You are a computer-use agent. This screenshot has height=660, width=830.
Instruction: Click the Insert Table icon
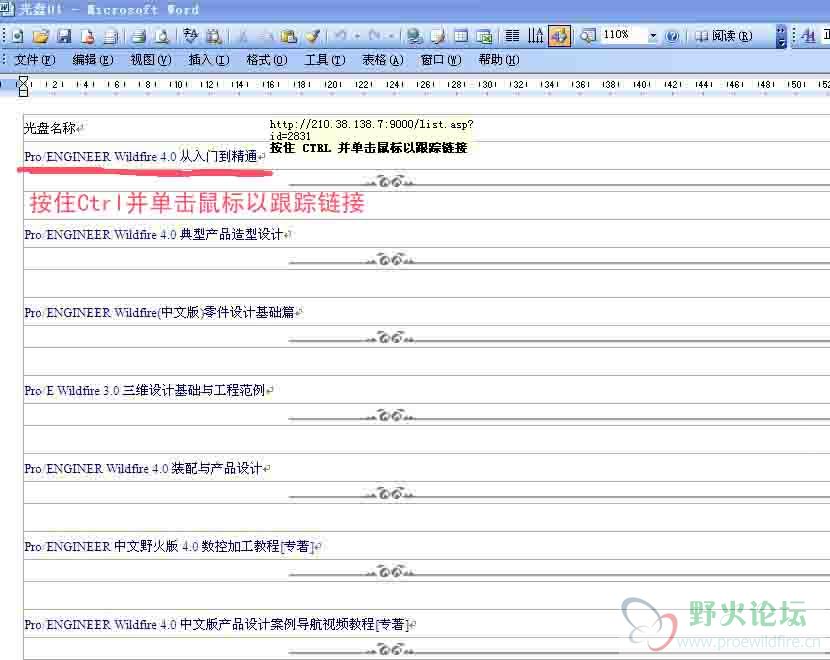pyautogui.click(x=461, y=36)
